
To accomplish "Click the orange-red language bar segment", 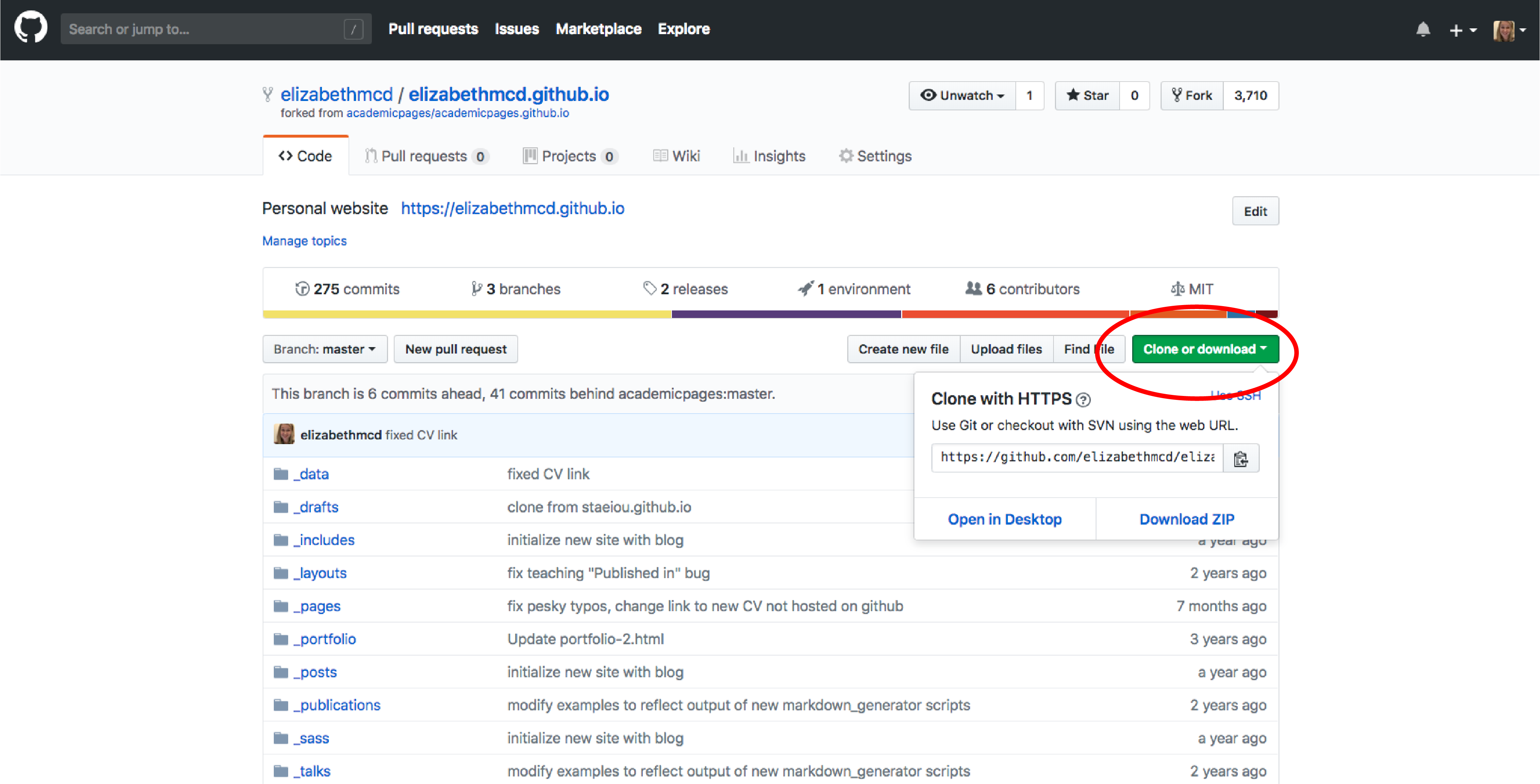I will click(x=1015, y=314).
